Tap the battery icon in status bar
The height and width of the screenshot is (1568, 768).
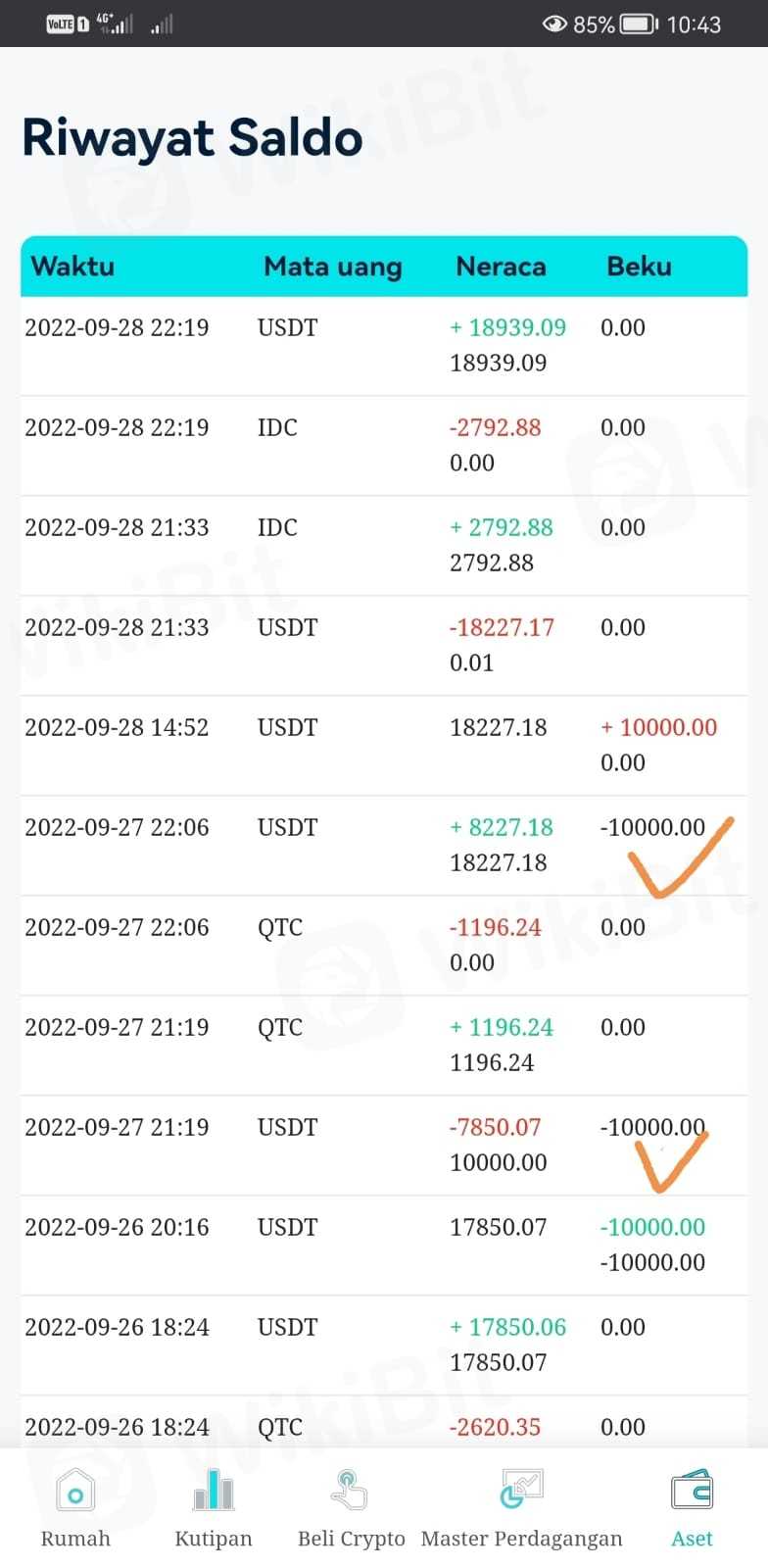(x=640, y=24)
